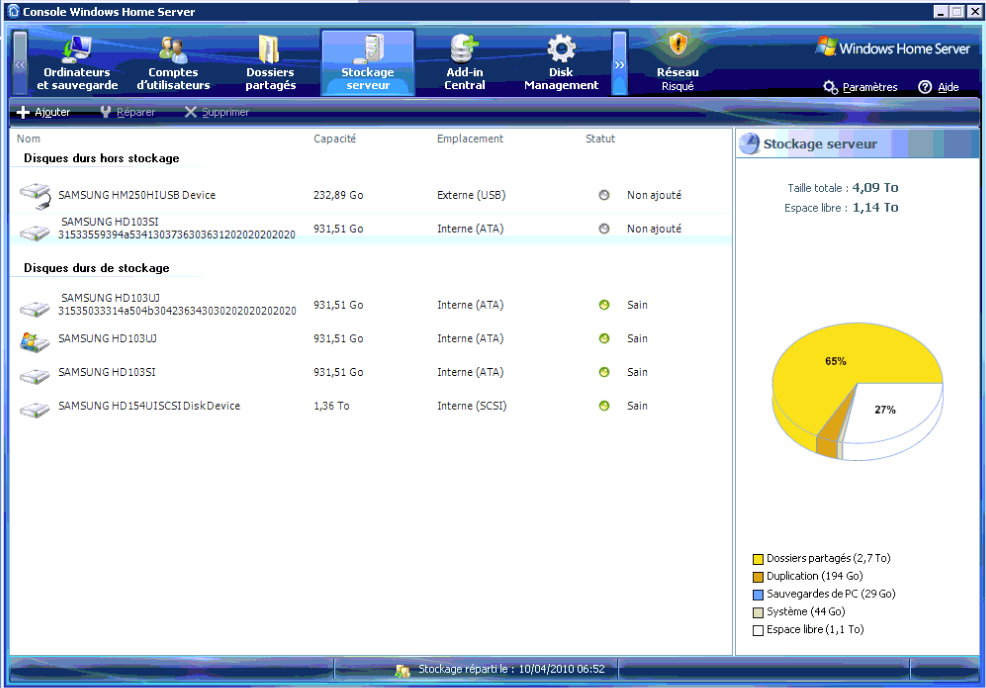Viewport: 986px width, 688px height.
Task: Click Disques durs hors stockage heading
Action: 101,158
